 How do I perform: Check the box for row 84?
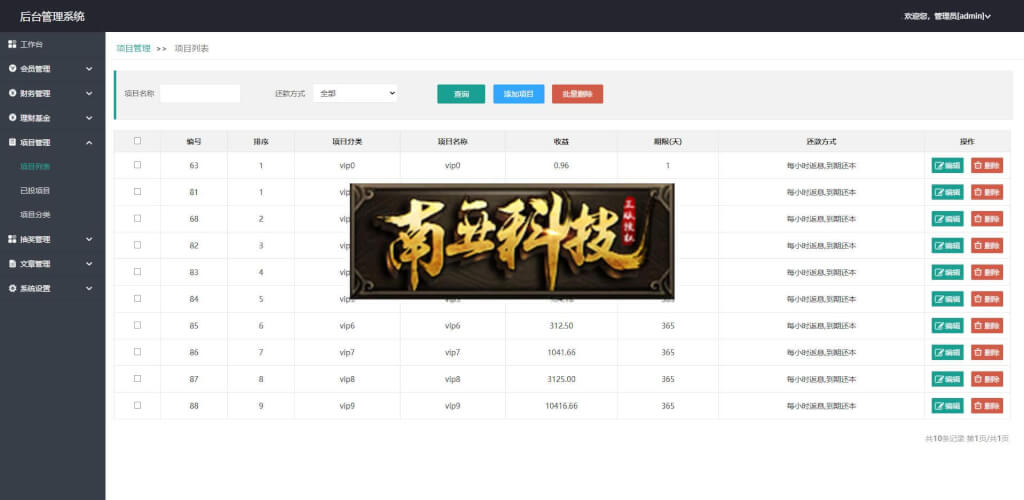(x=137, y=298)
